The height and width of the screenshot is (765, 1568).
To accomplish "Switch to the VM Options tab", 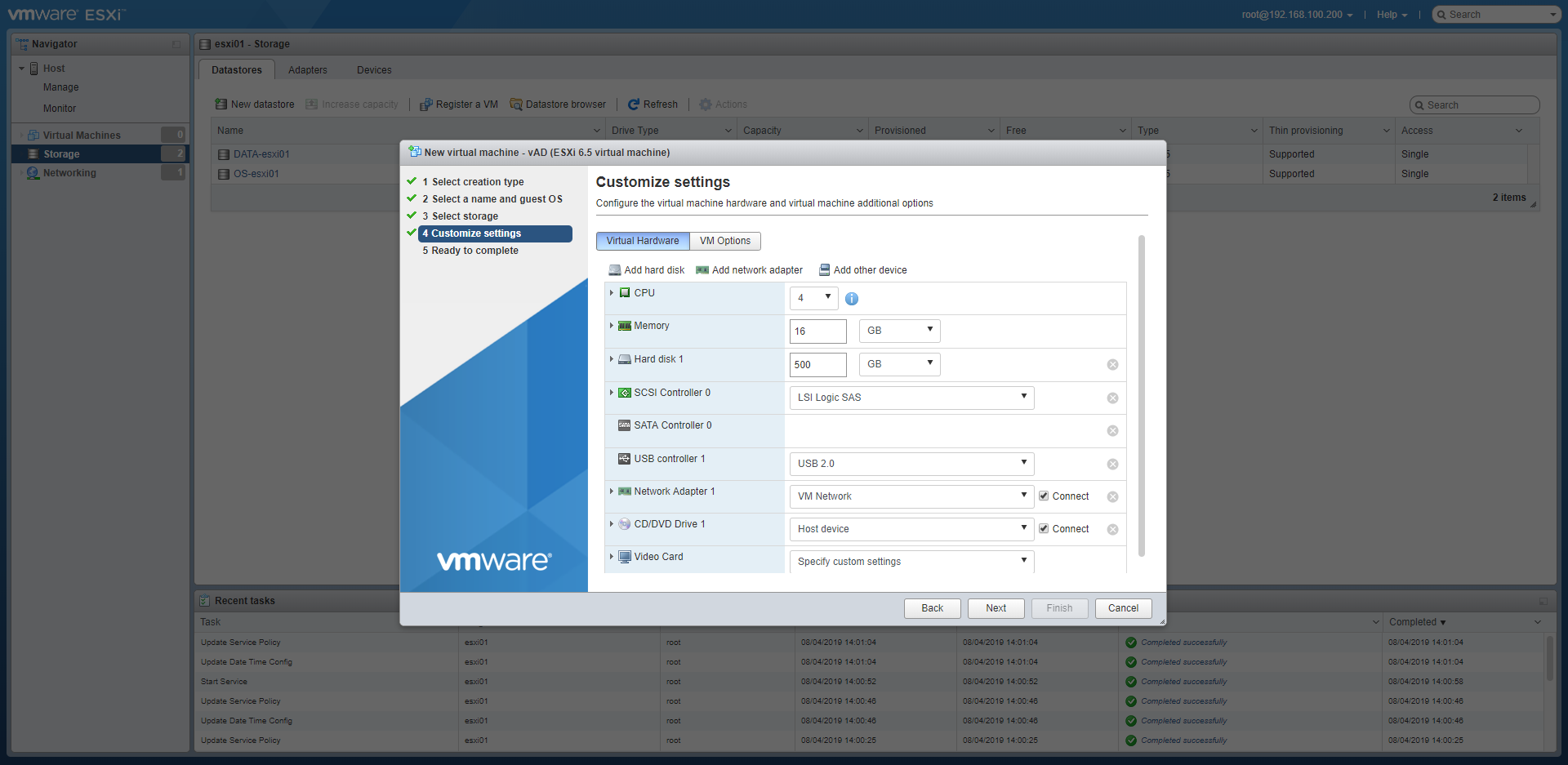I will coord(724,241).
